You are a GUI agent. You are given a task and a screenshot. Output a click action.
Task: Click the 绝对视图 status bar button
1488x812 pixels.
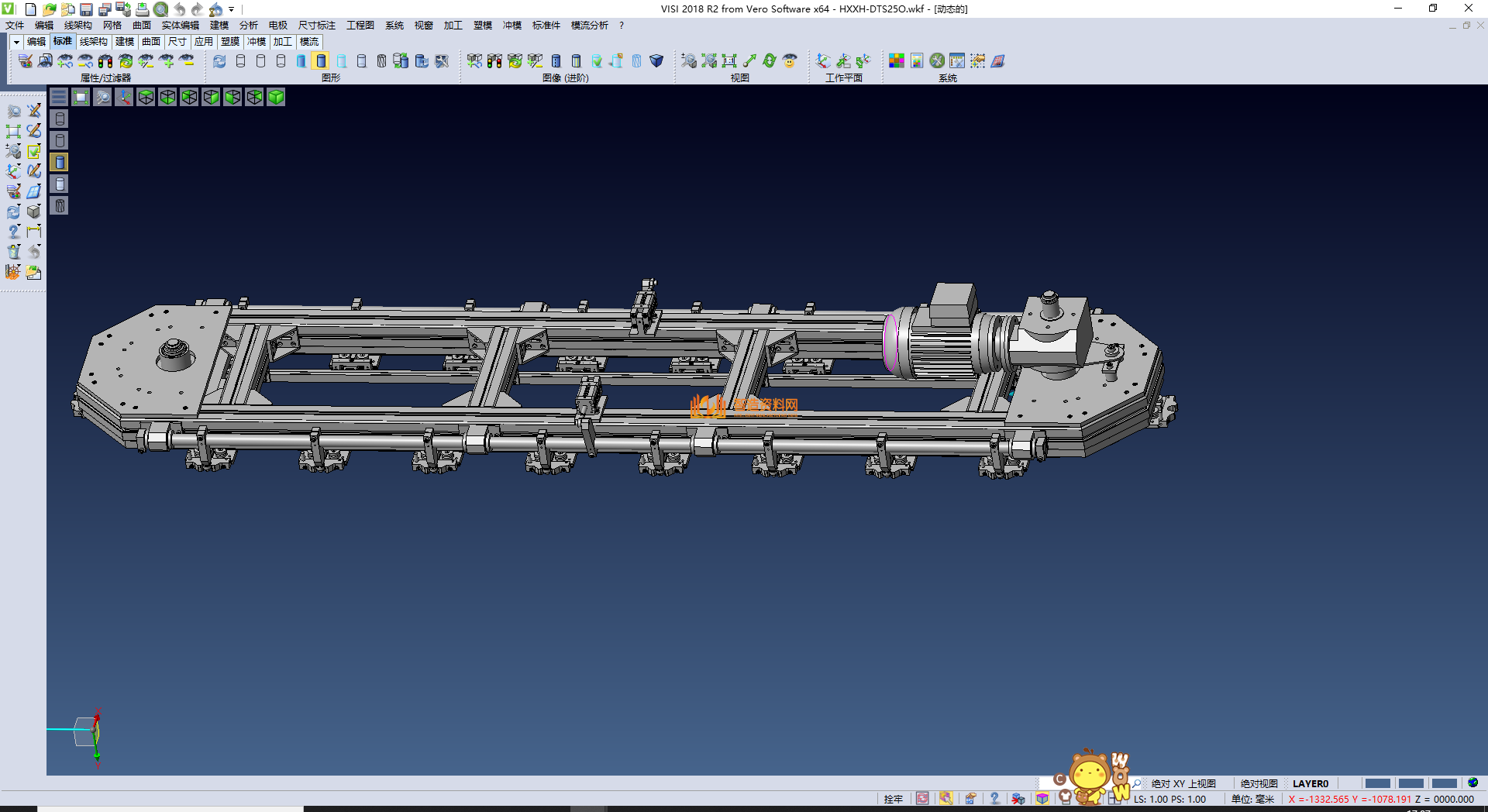tap(1259, 783)
